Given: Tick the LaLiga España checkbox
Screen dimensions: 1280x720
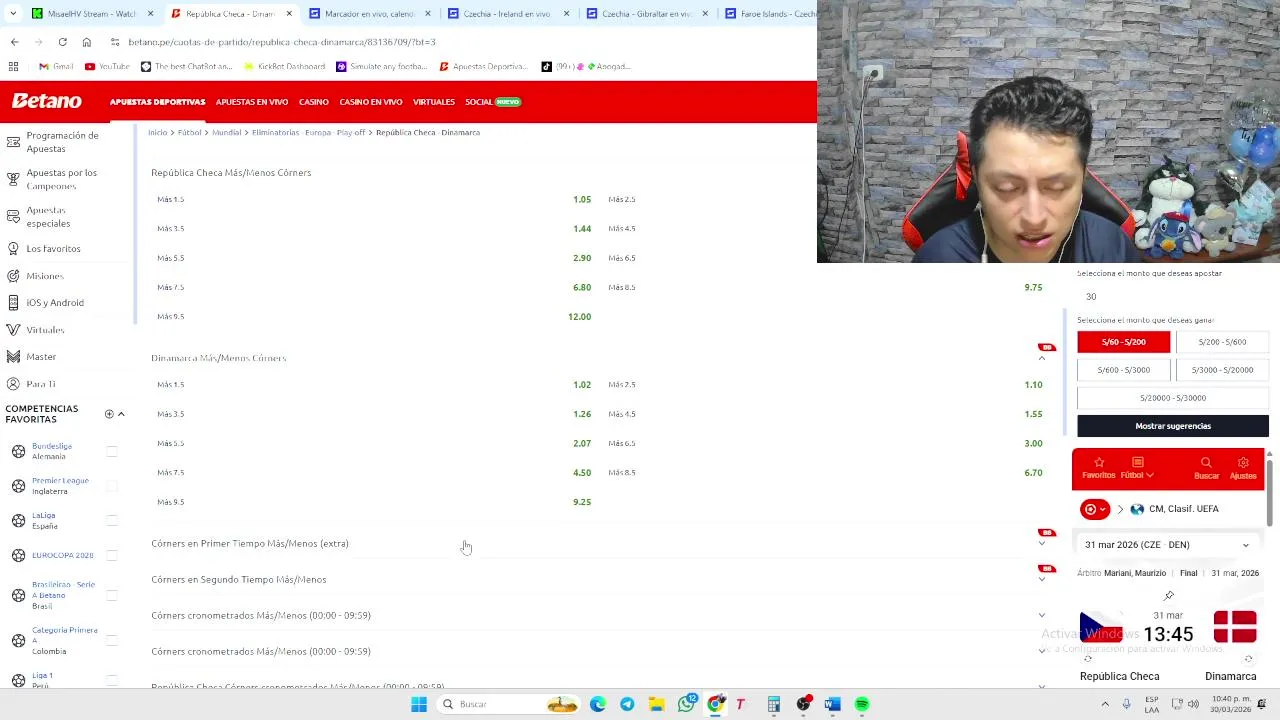Looking at the screenshot, I should point(112,520).
